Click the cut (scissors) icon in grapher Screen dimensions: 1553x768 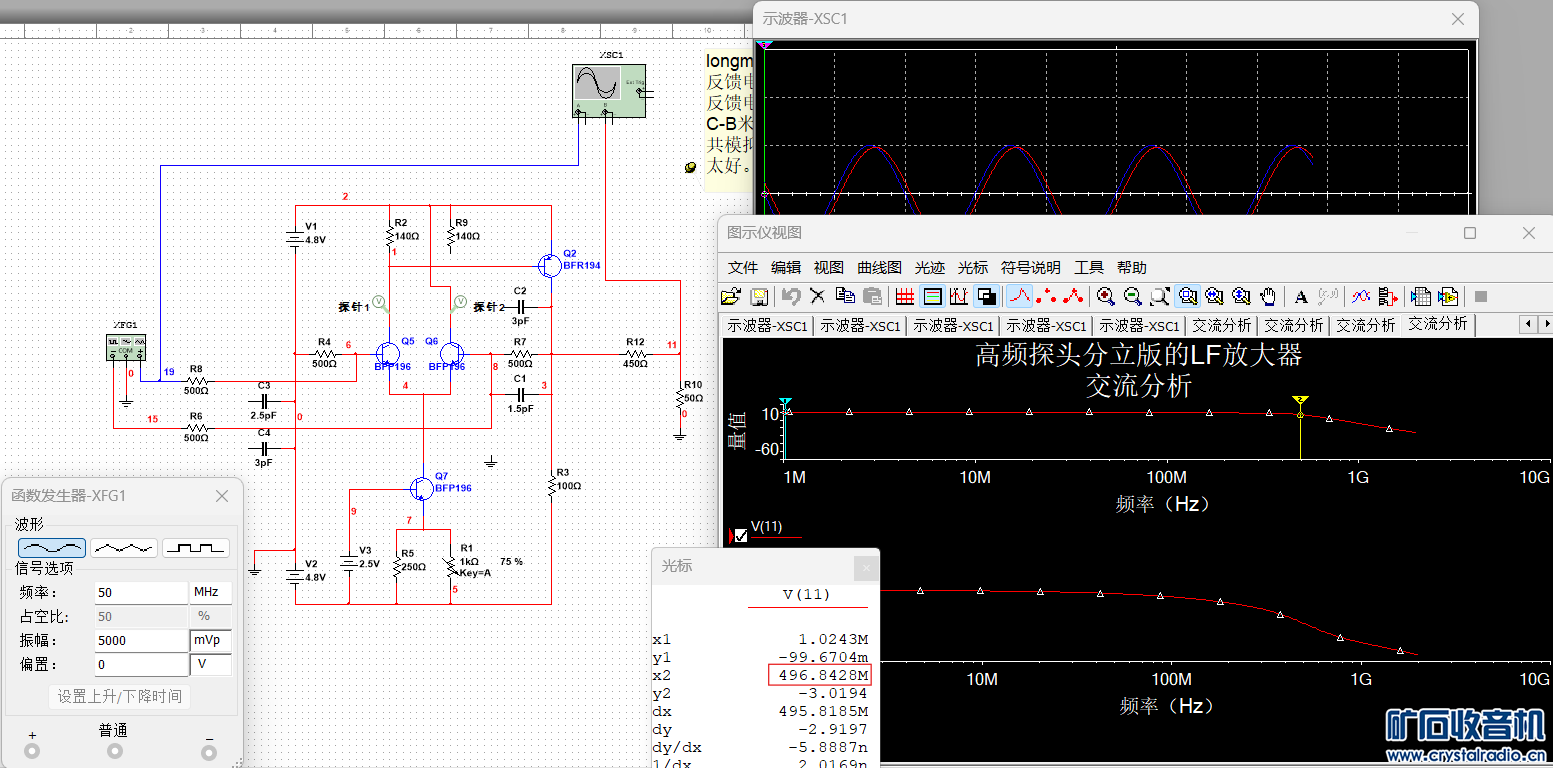tap(817, 296)
